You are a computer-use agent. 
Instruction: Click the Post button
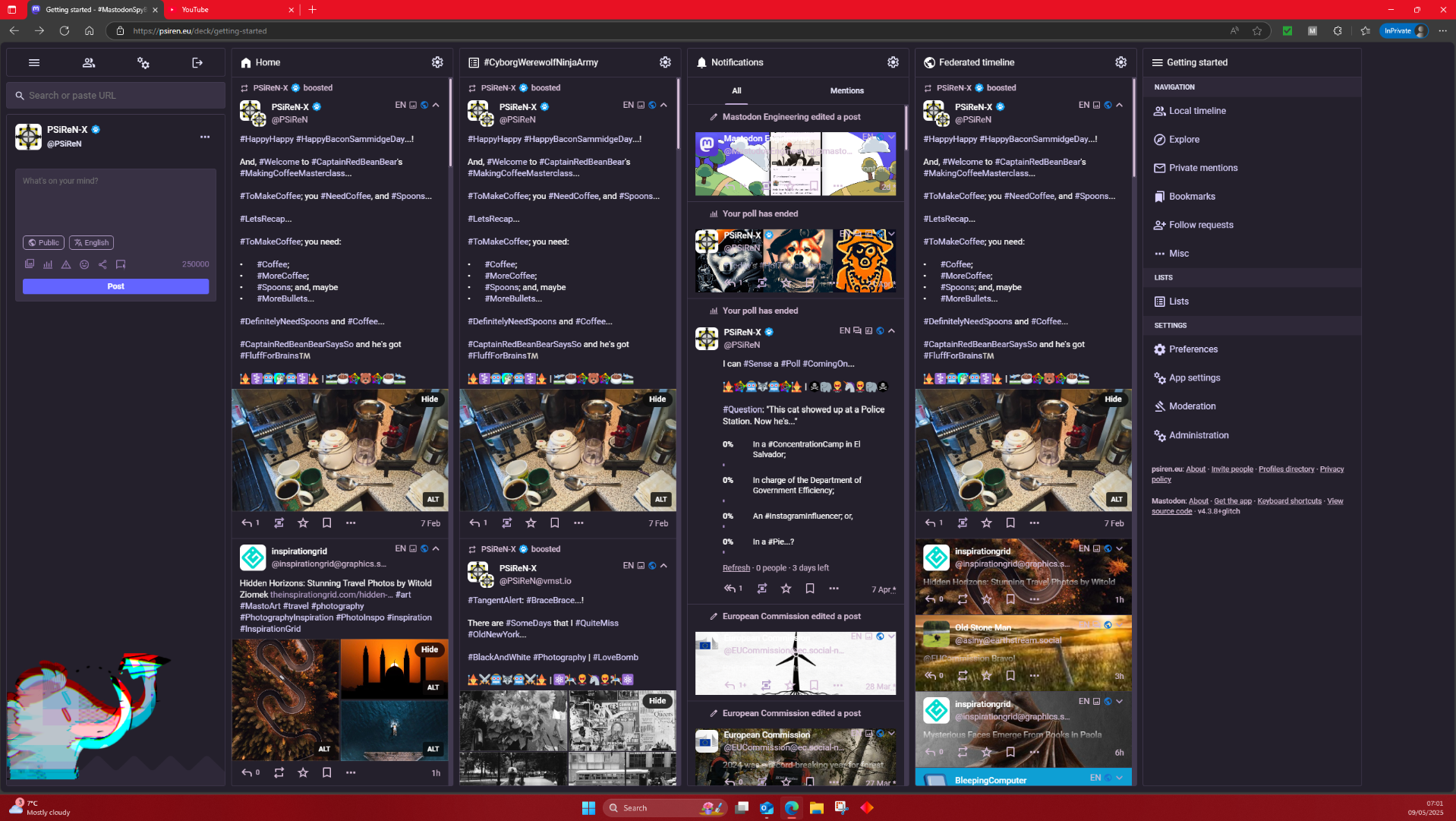pyautogui.click(x=115, y=287)
